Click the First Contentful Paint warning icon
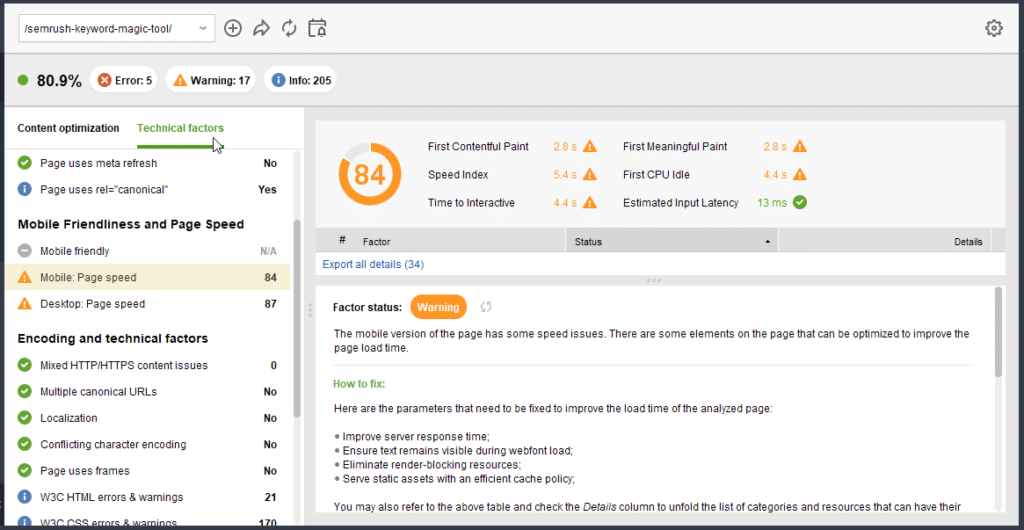This screenshot has height=530, width=1024. (590, 147)
